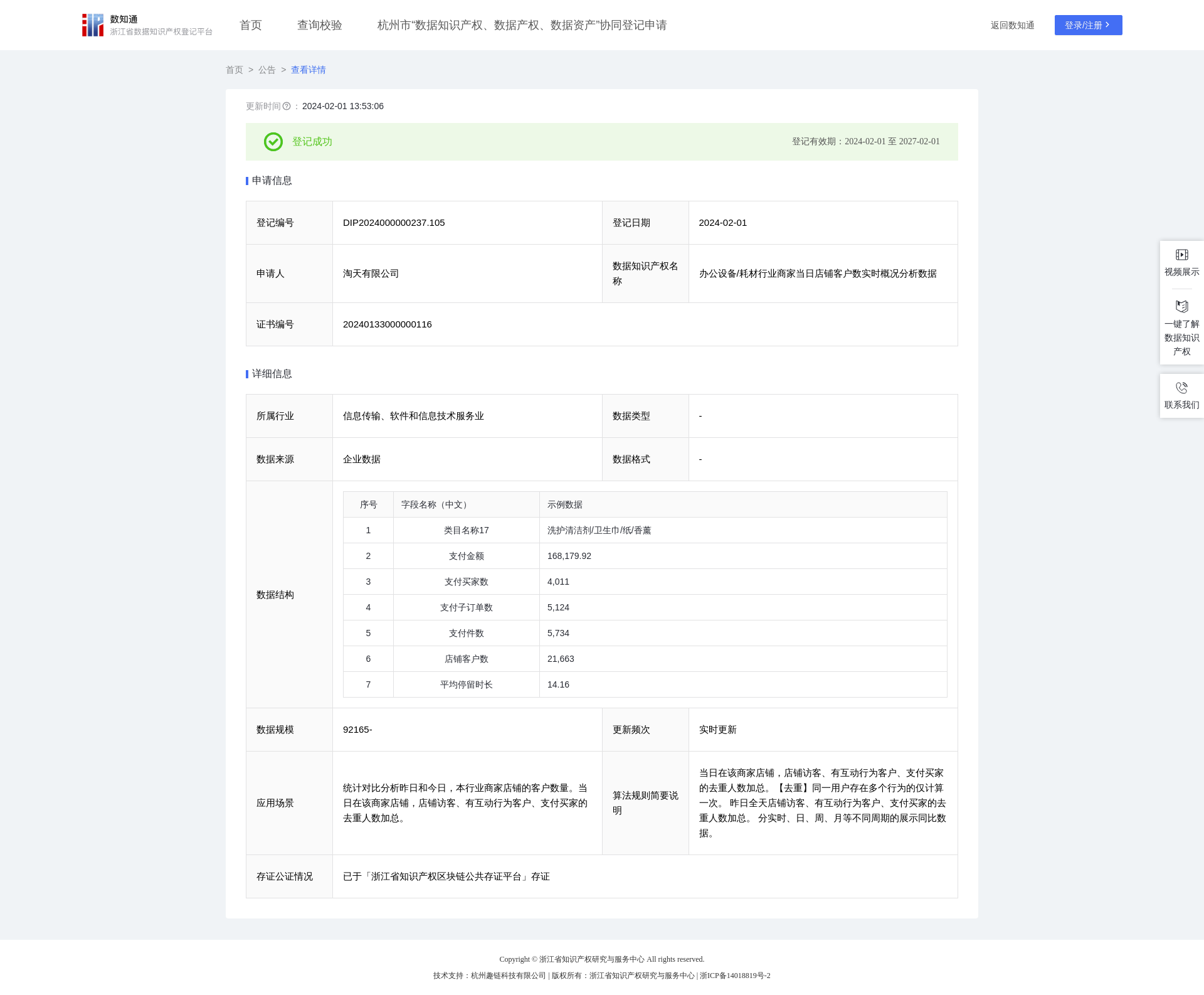
Task: Click the 登记有效期 date range text
Action: (x=866, y=142)
